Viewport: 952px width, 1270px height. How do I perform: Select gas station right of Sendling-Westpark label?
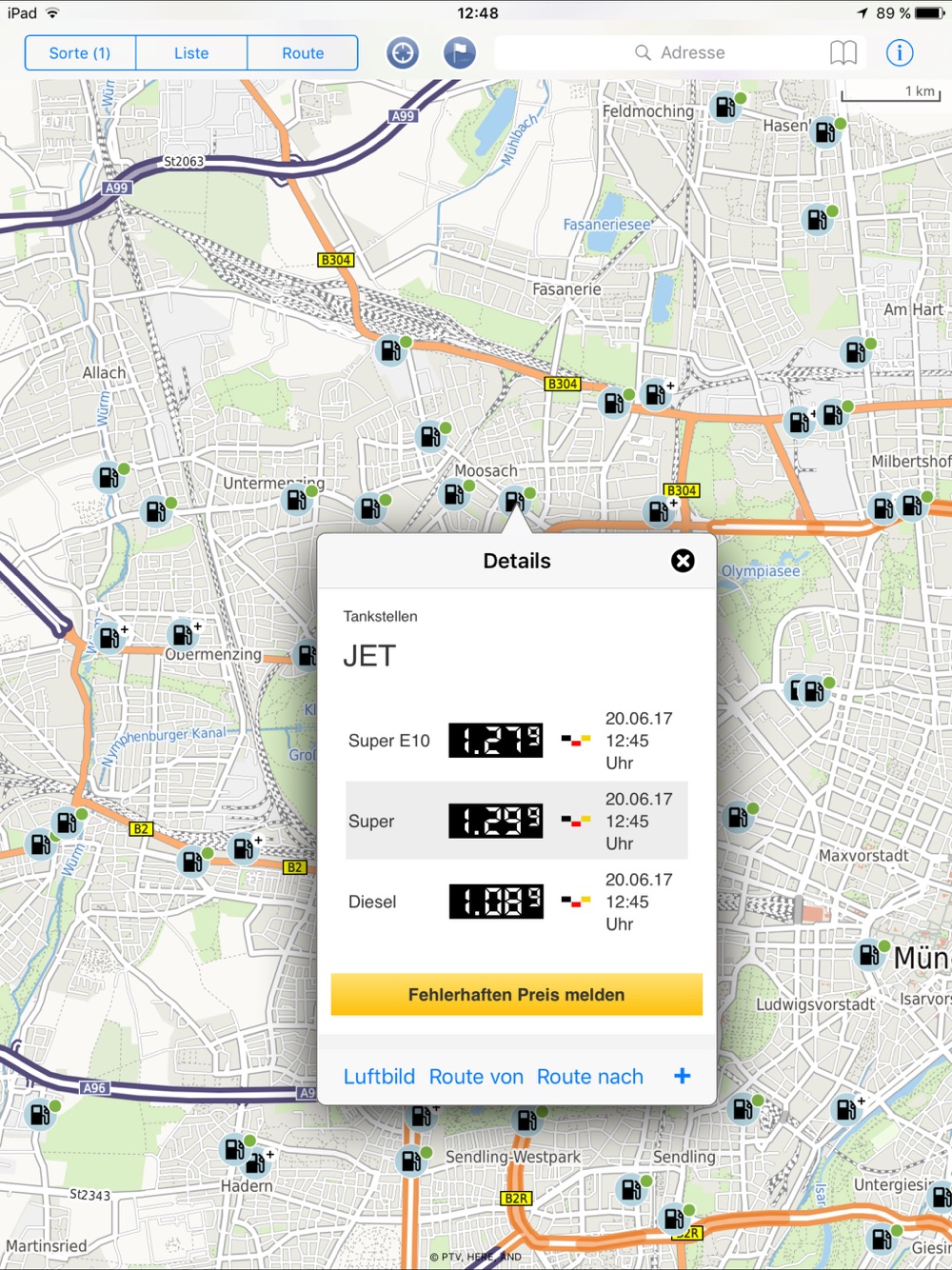tap(630, 1188)
